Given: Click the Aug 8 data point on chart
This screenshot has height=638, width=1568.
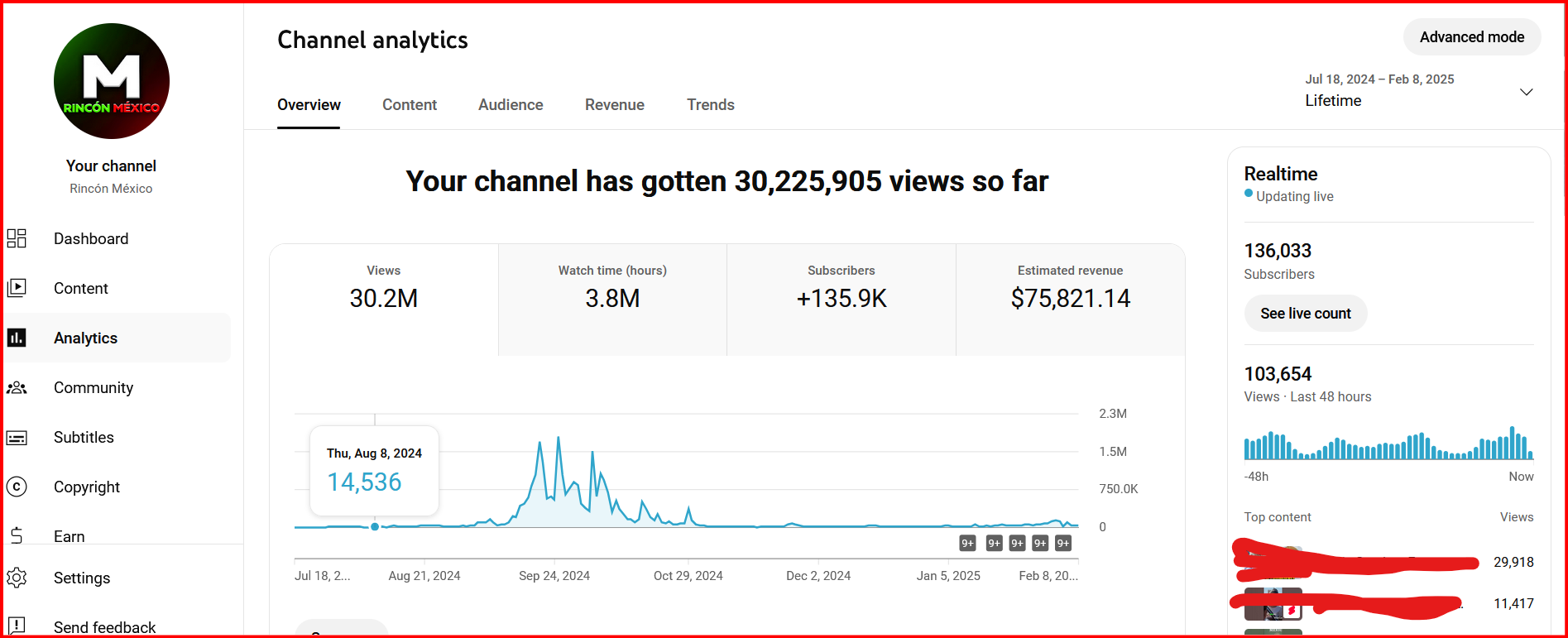Looking at the screenshot, I should pyautogui.click(x=375, y=526).
